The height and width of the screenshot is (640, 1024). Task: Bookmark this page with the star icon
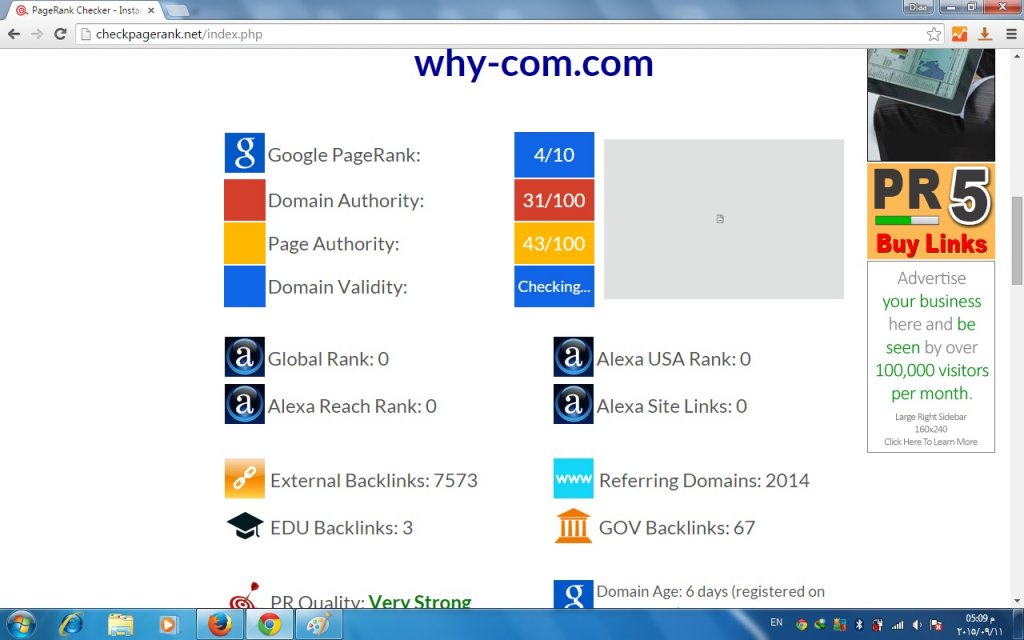click(934, 34)
